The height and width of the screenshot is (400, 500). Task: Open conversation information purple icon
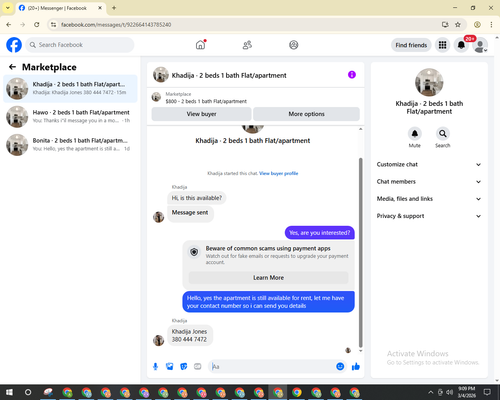[x=352, y=75]
